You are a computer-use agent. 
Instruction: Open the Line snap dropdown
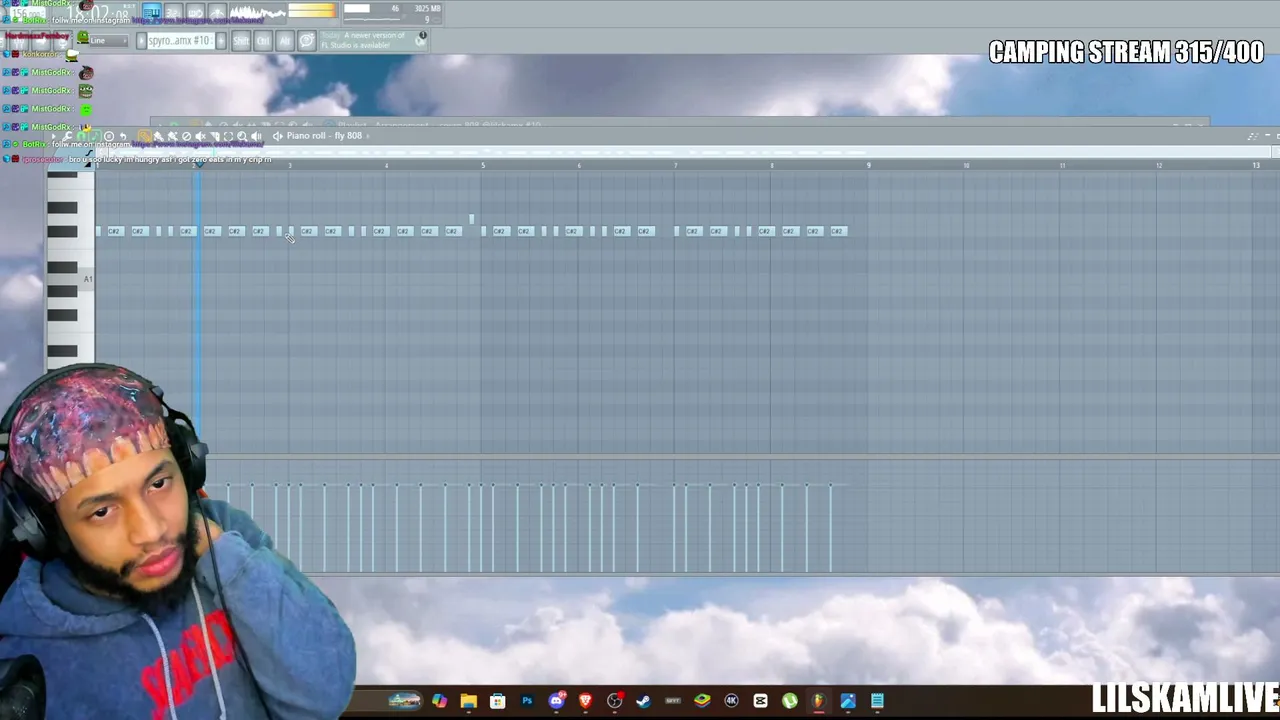[x=109, y=41]
